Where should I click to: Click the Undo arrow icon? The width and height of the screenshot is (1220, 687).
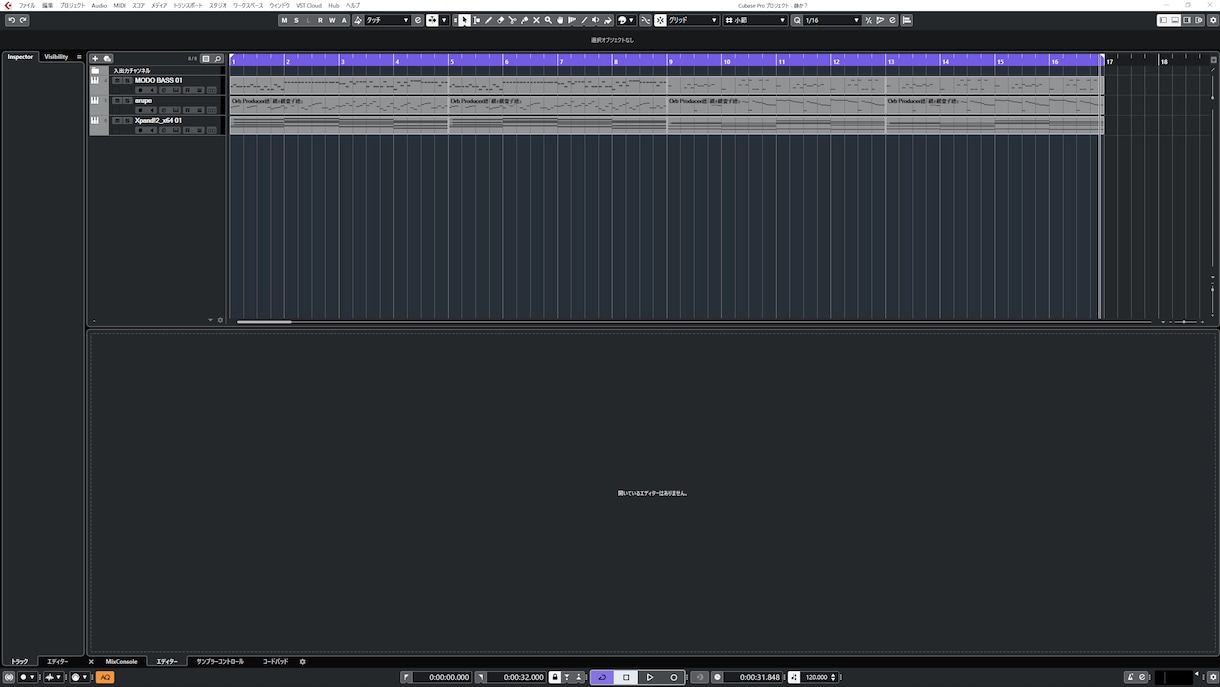tap(11, 20)
